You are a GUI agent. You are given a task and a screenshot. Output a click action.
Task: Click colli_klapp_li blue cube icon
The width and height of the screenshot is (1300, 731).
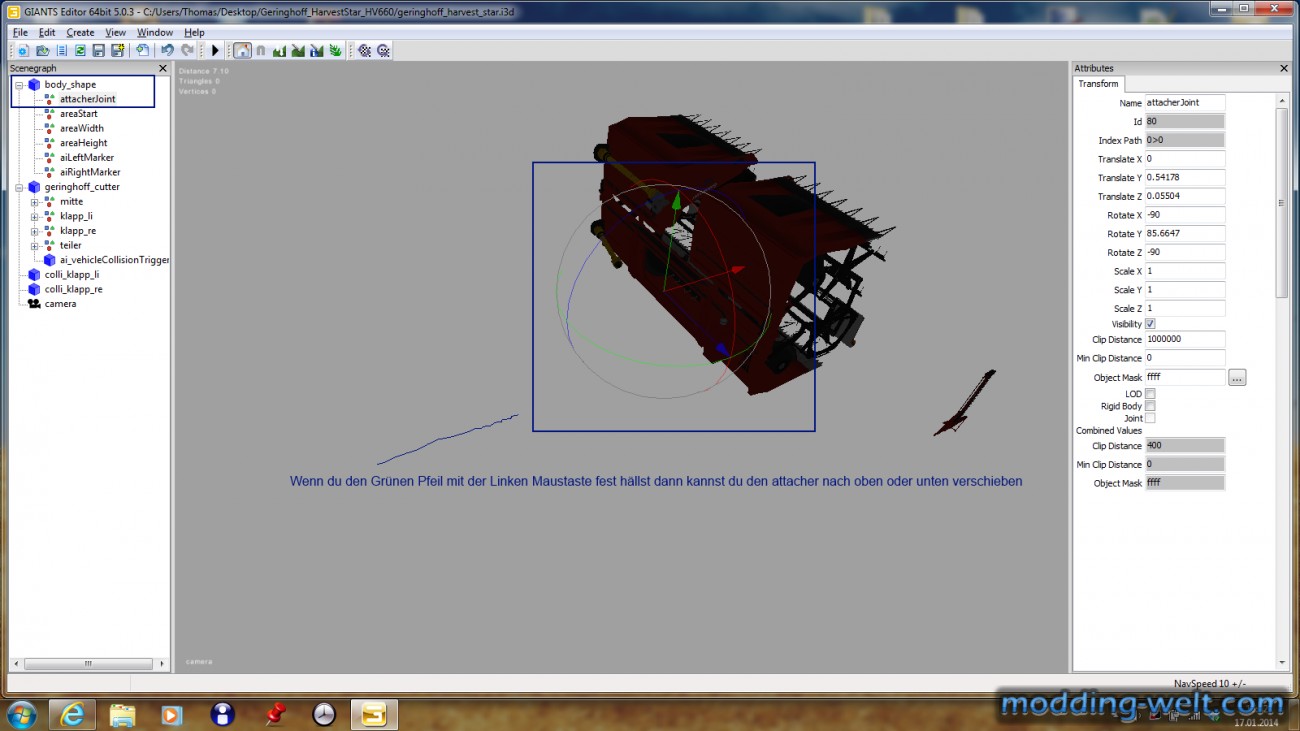pyautogui.click(x=34, y=274)
